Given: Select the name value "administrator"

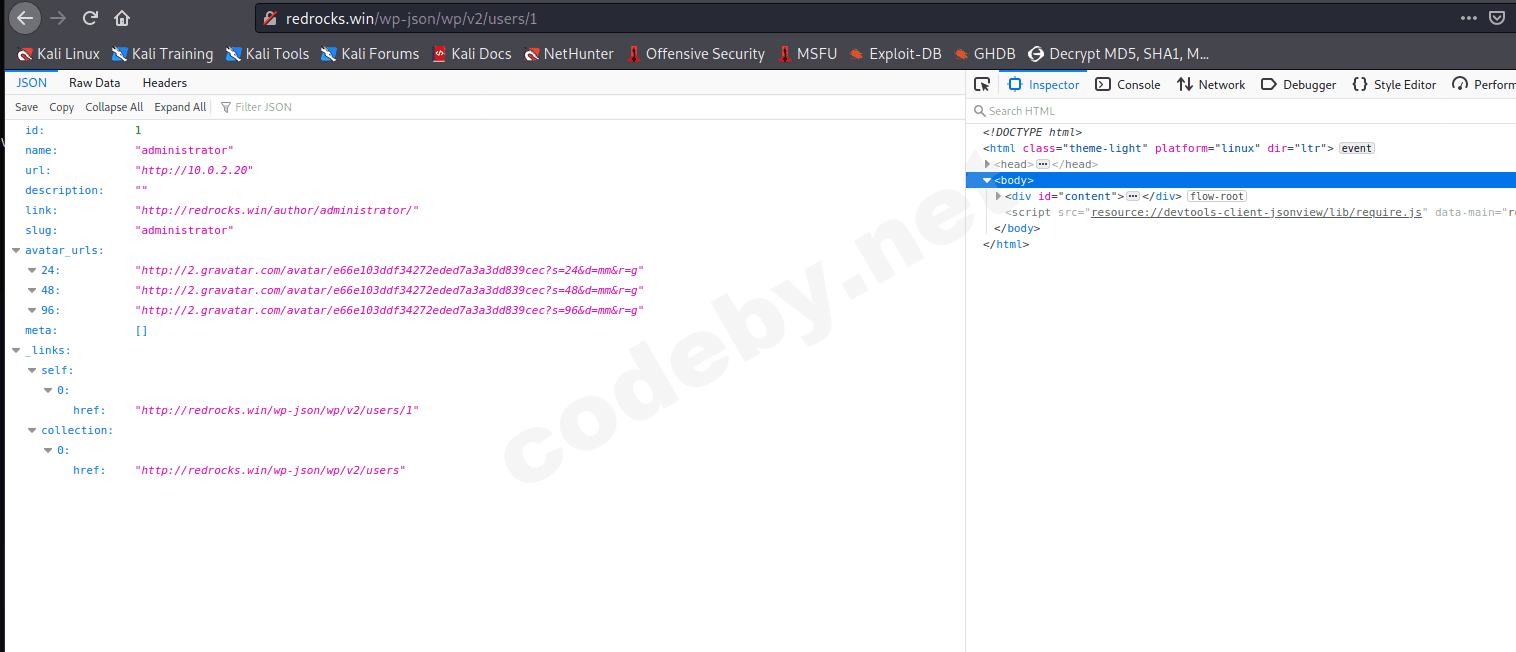Looking at the screenshot, I should tap(184, 150).
